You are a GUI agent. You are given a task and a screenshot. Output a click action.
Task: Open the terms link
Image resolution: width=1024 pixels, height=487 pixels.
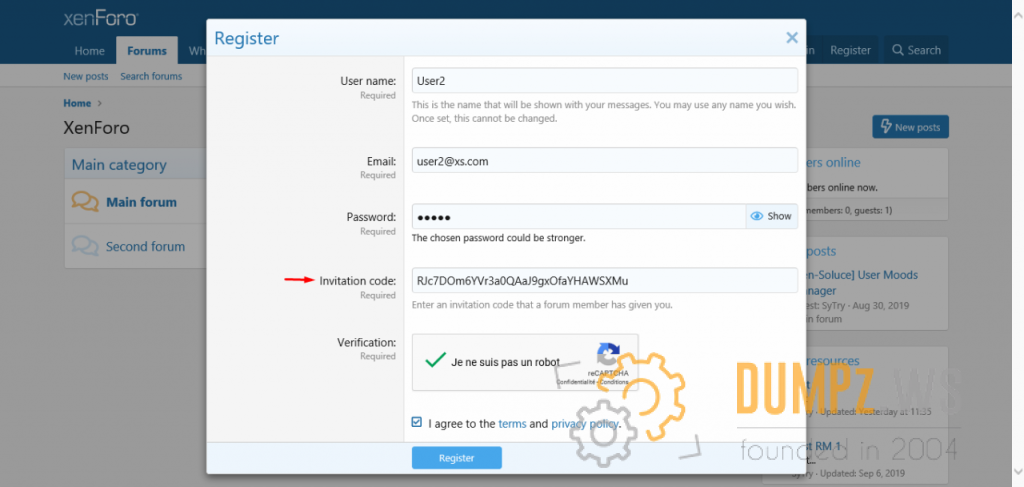pyautogui.click(x=512, y=424)
